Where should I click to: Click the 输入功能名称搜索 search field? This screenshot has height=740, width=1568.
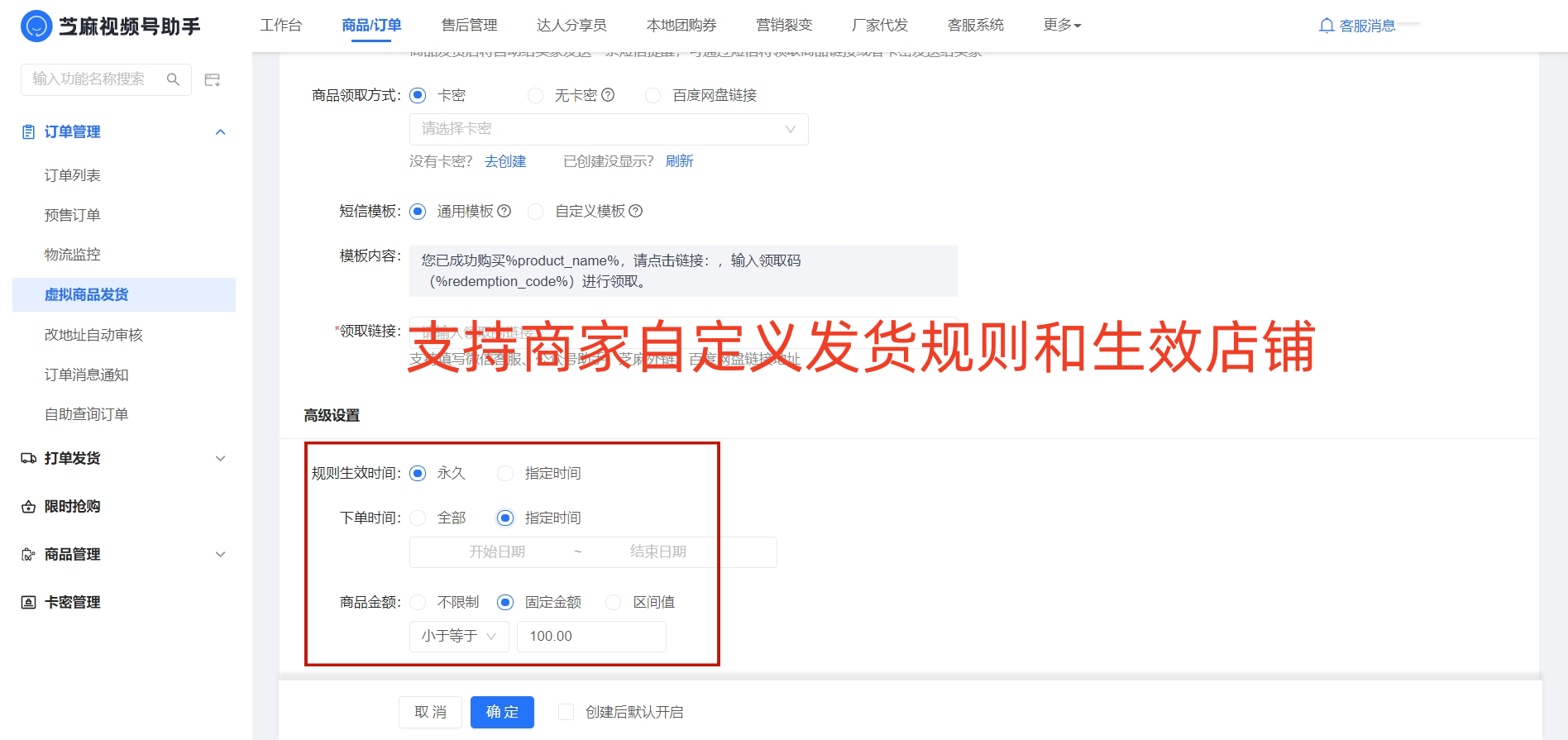(x=106, y=79)
